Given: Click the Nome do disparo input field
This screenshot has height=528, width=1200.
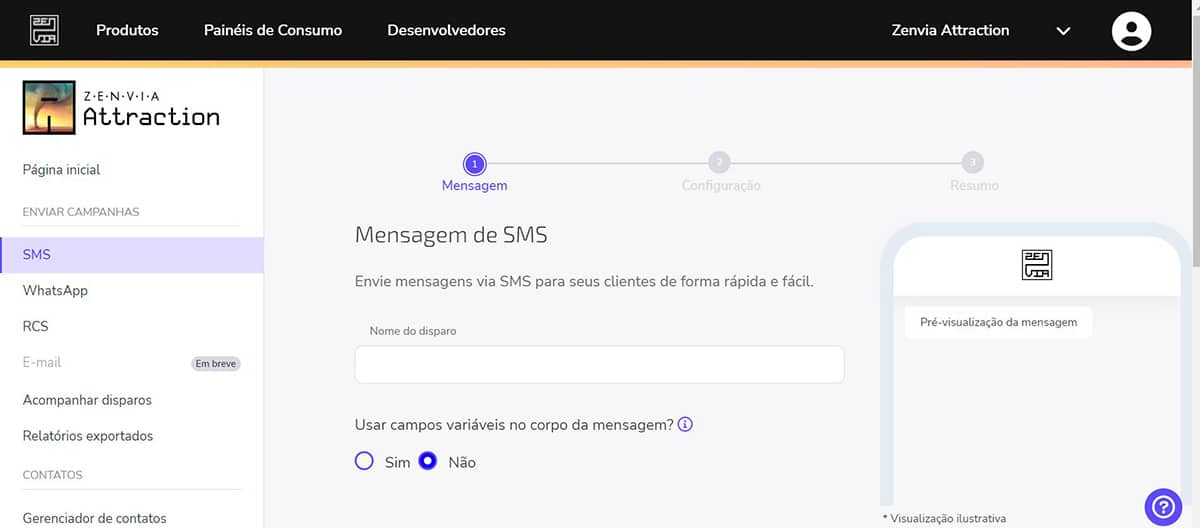Looking at the screenshot, I should [599, 365].
